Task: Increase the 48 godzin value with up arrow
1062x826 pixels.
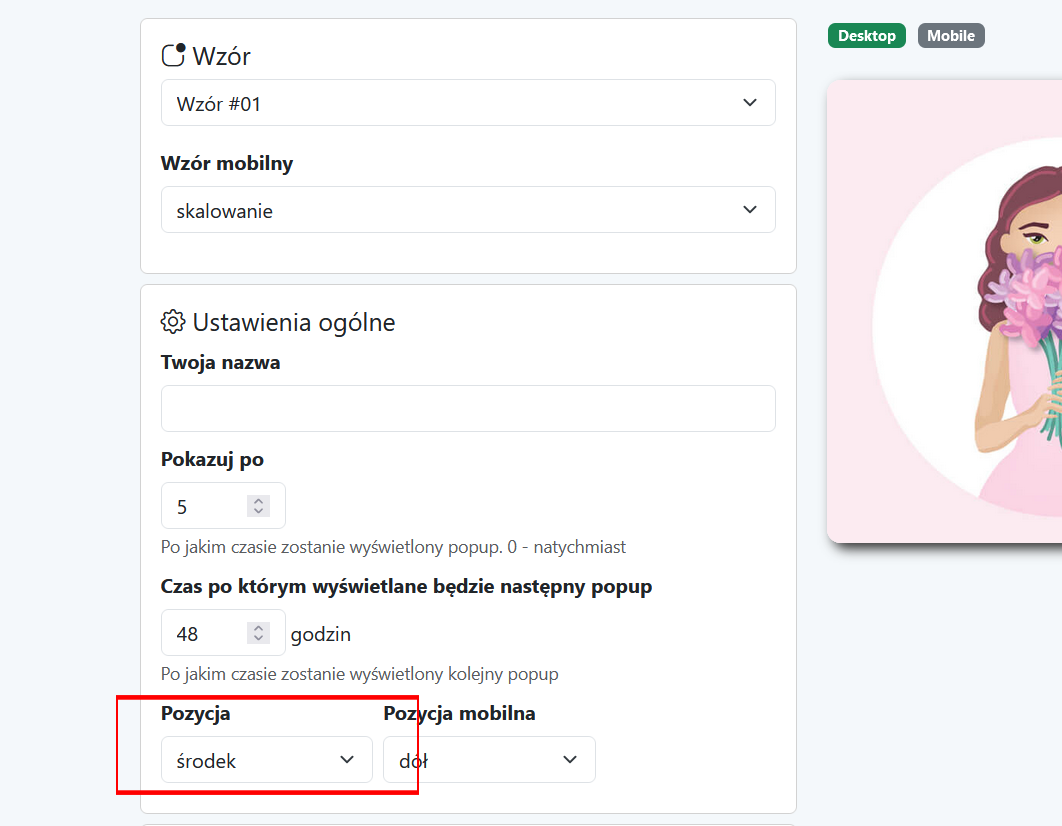Action: coord(258,628)
